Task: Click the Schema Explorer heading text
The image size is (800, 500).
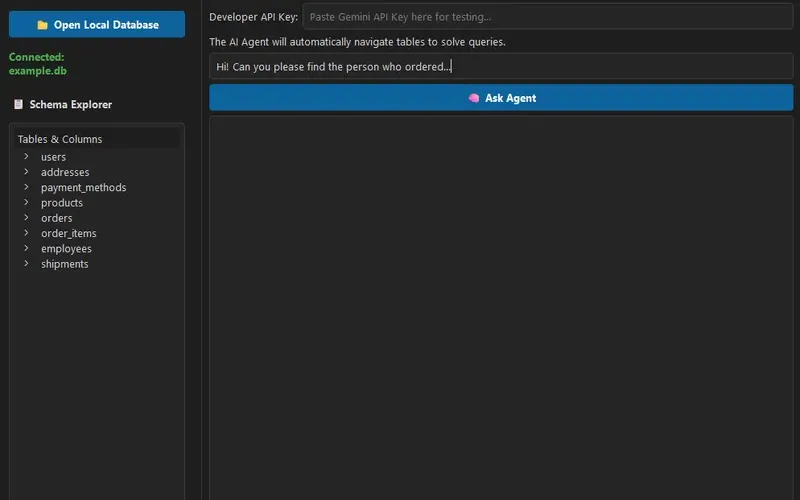Action: tap(70, 104)
